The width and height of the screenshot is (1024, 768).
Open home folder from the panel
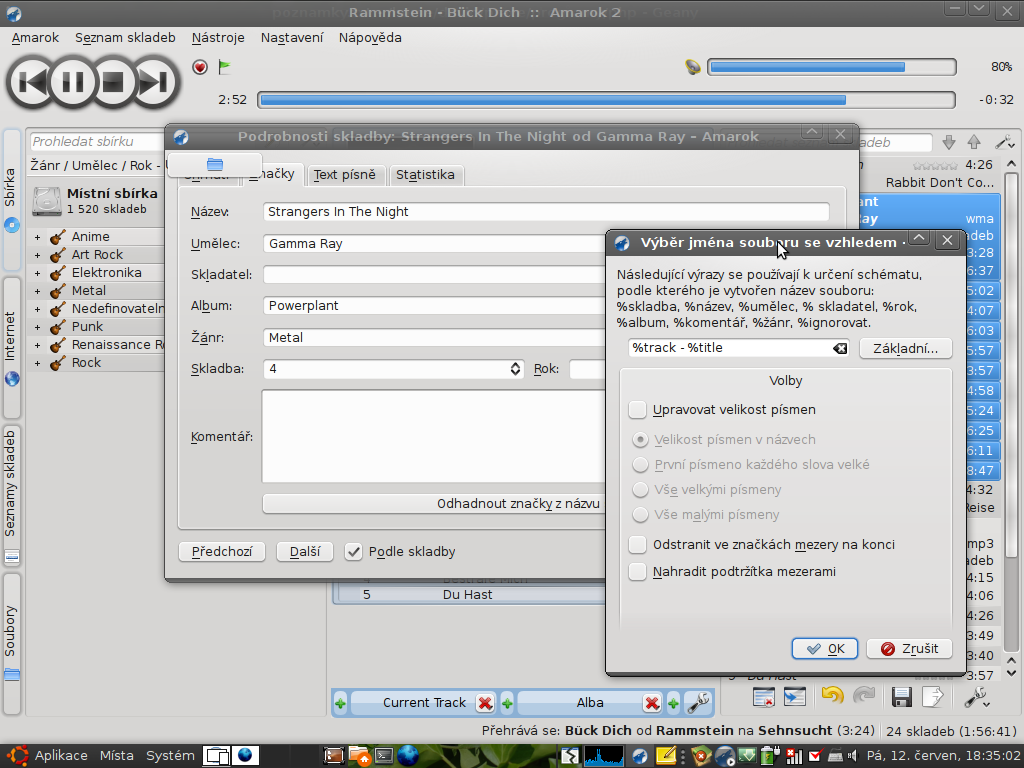tap(360, 756)
